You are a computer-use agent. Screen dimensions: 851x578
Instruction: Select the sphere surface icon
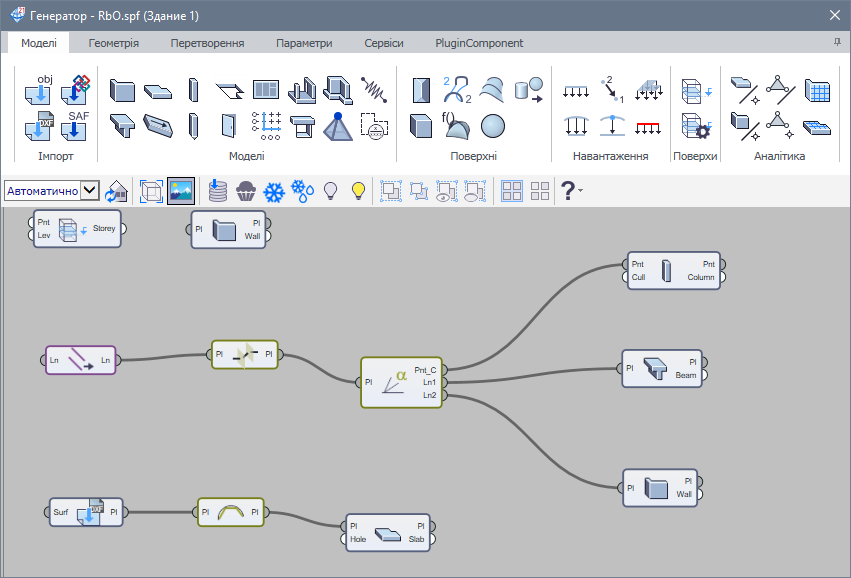(492, 126)
